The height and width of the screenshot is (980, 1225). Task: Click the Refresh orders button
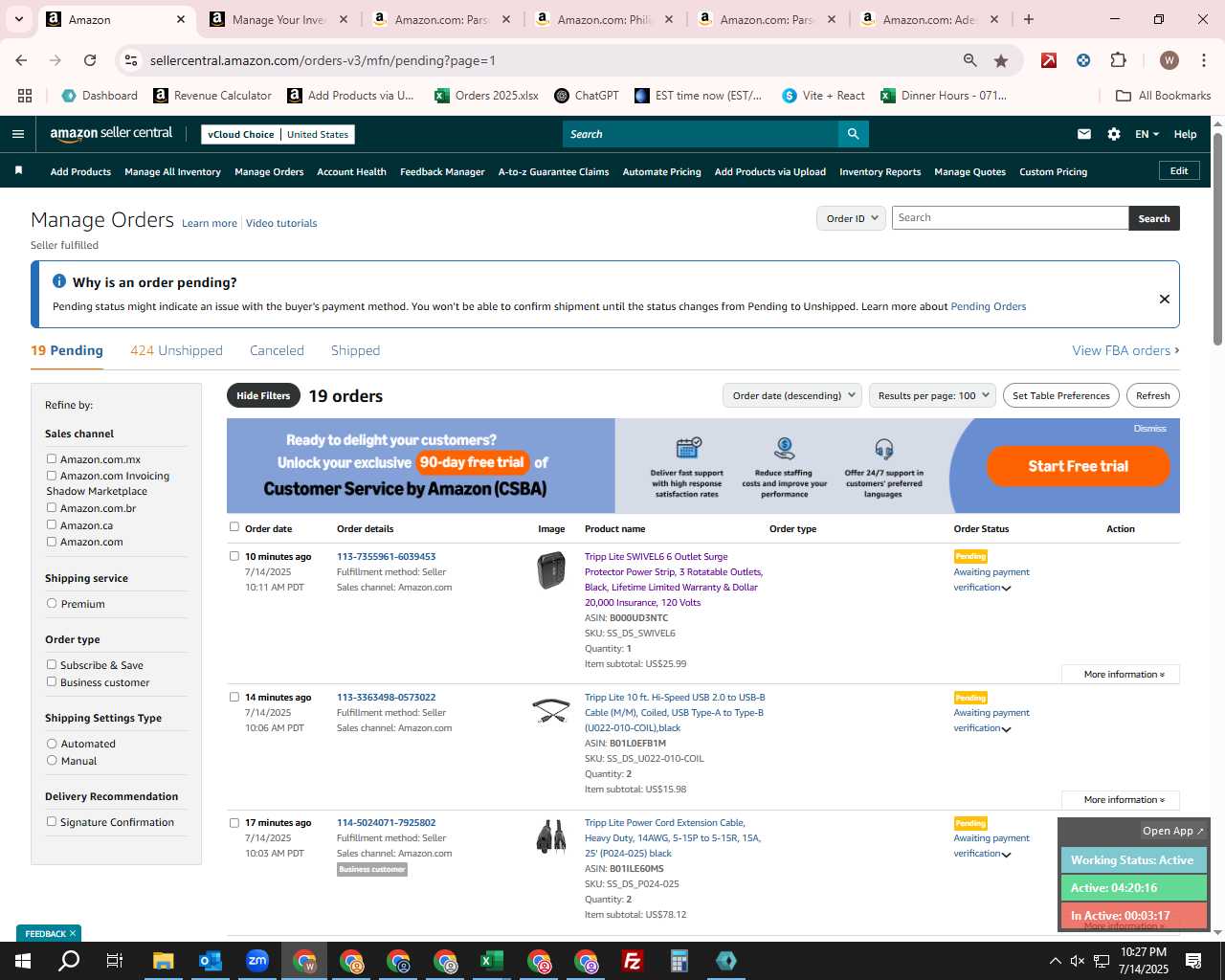(1152, 395)
